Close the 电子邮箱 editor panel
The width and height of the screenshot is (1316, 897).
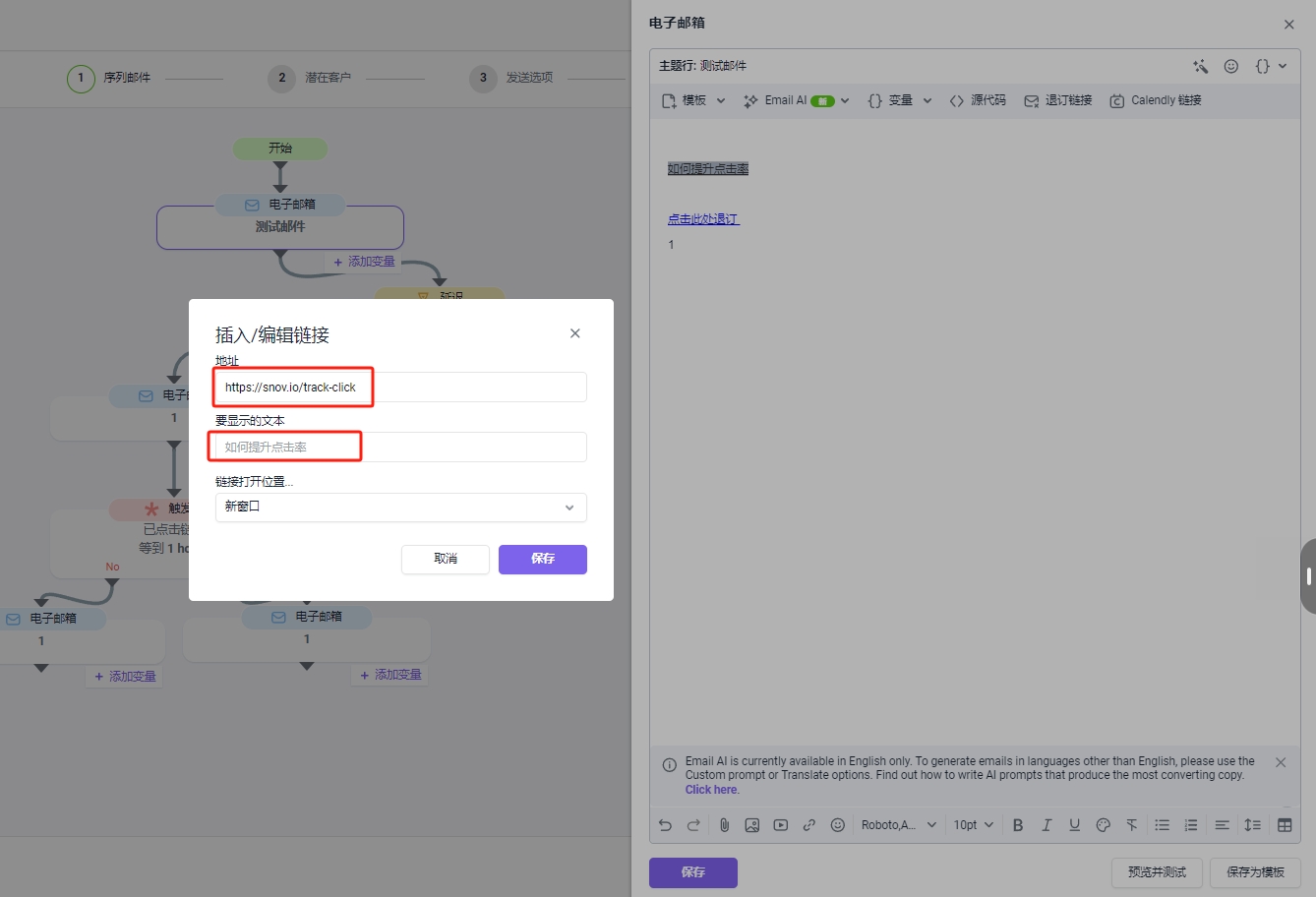tap(1289, 24)
